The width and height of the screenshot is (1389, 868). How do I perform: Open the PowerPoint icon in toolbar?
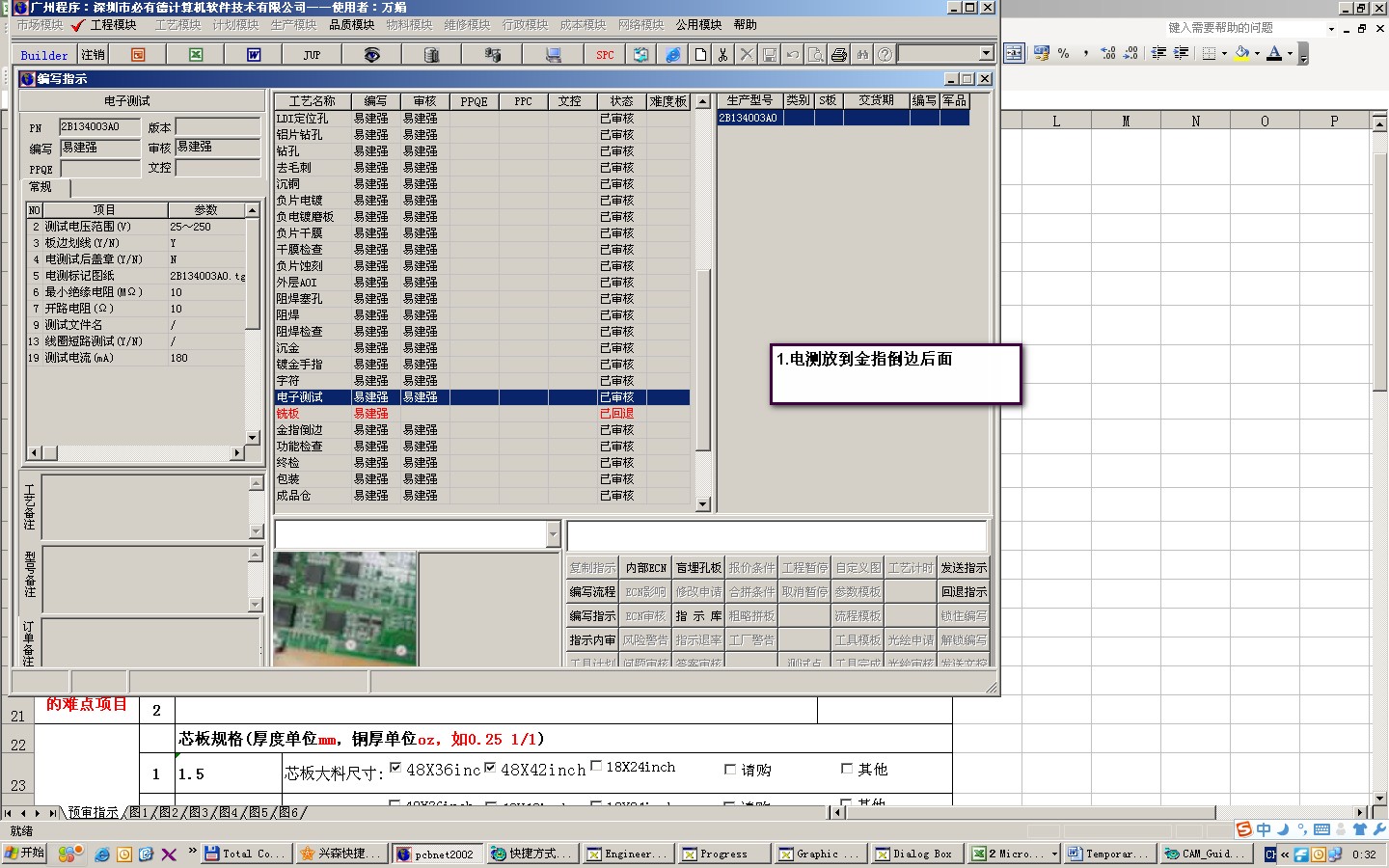(x=138, y=55)
